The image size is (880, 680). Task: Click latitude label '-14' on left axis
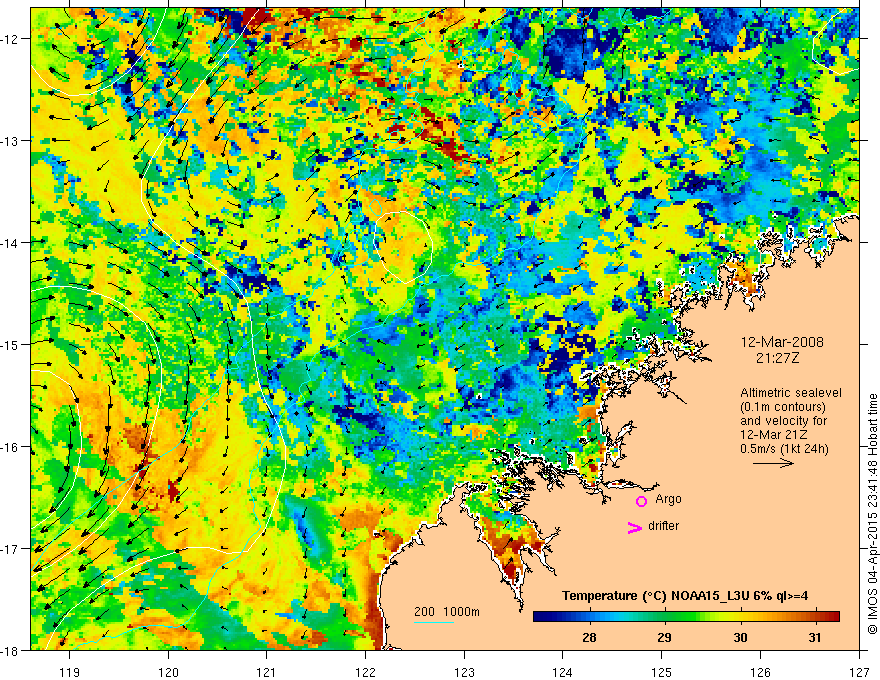pyautogui.click(x=11, y=243)
